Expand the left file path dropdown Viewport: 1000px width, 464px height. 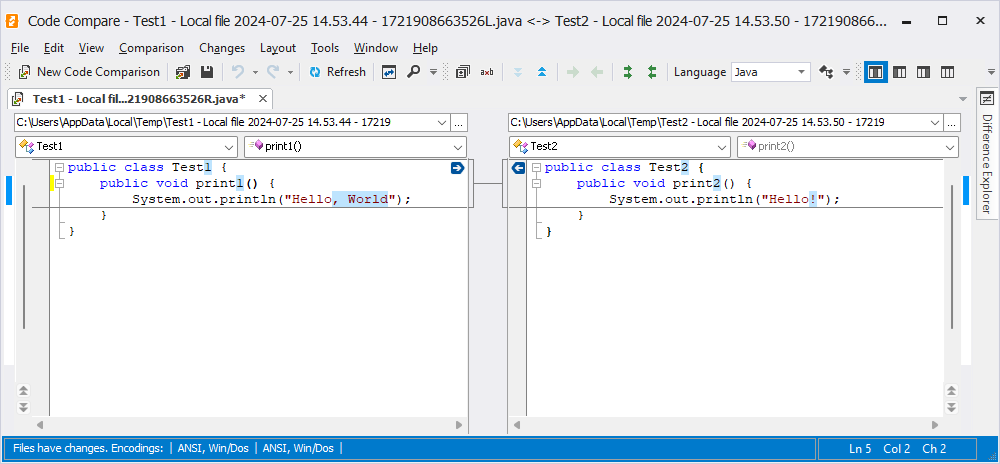pyautogui.click(x=442, y=122)
